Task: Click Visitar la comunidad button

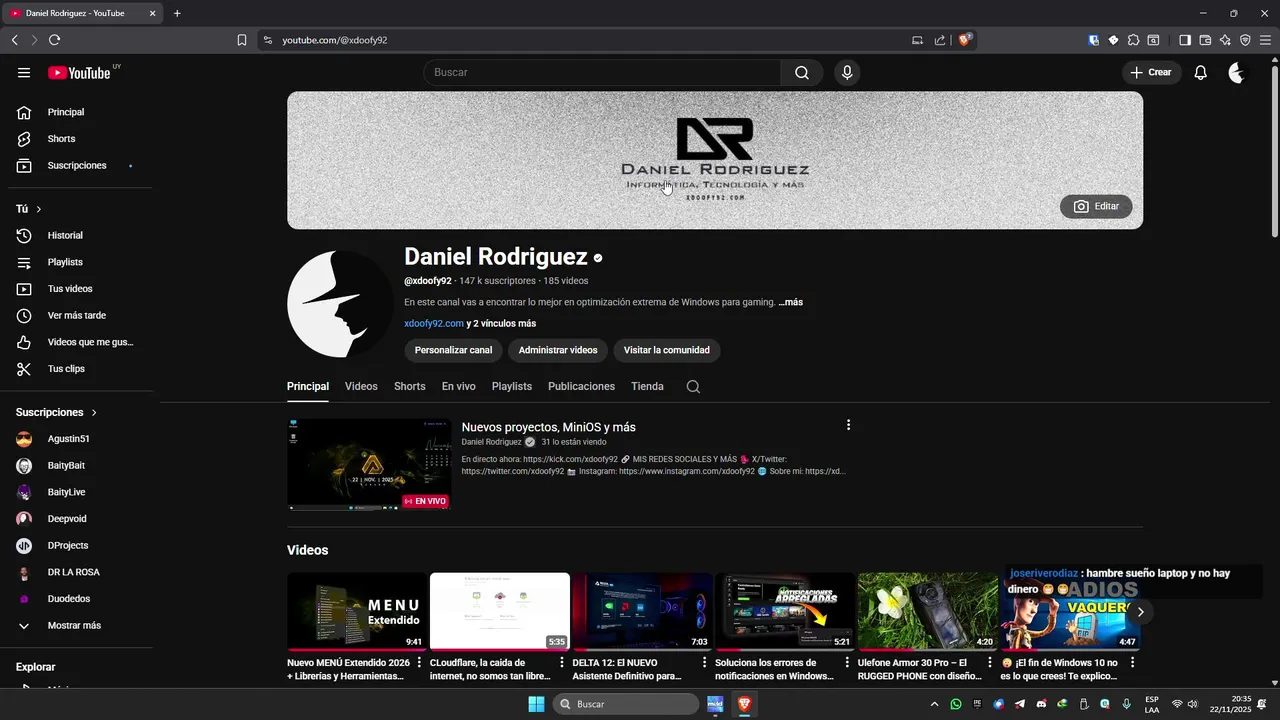Action: pos(667,350)
